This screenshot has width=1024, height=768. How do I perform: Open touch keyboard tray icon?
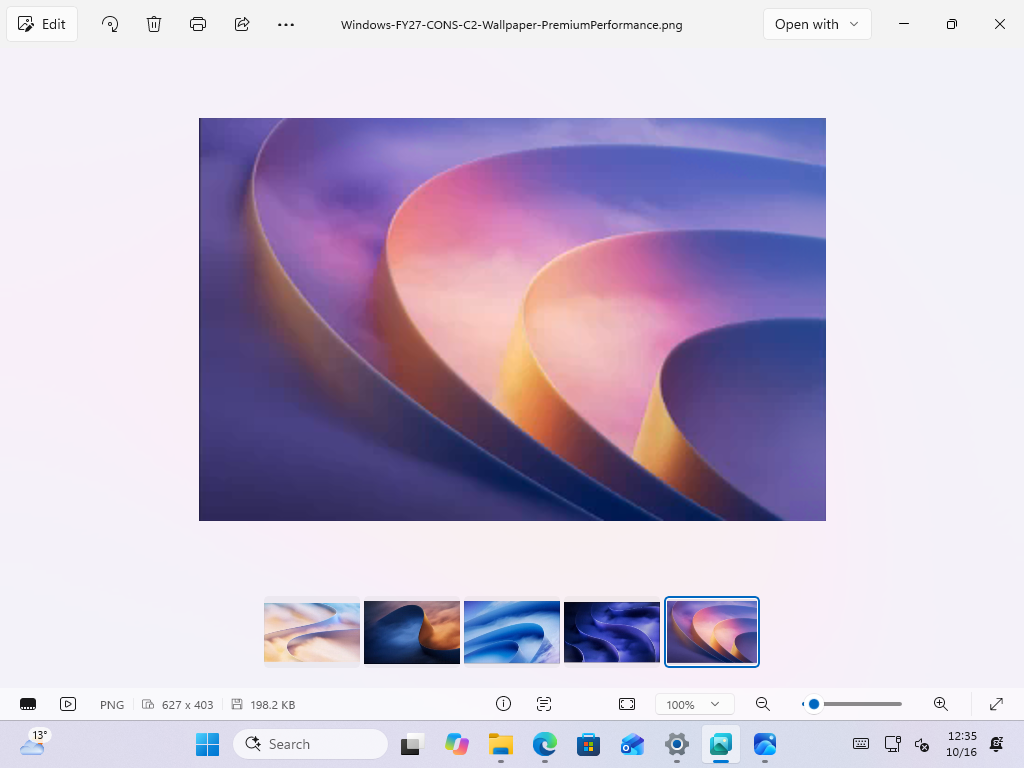pyautogui.click(x=861, y=744)
